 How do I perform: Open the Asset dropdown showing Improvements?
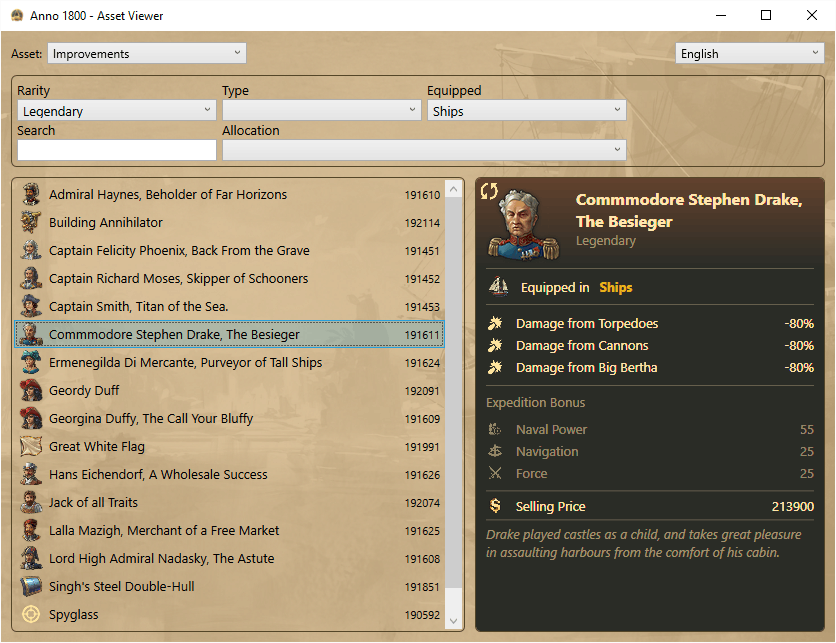click(x=147, y=53)
